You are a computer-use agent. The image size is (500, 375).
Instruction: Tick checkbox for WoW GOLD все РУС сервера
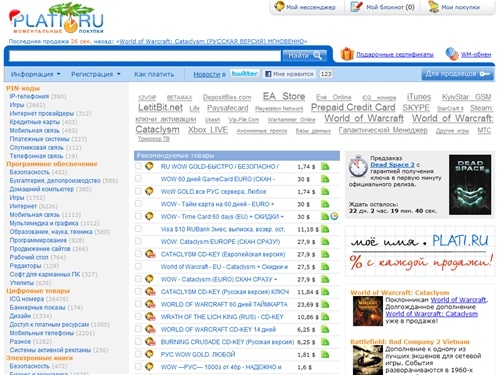tap(138, 191)
